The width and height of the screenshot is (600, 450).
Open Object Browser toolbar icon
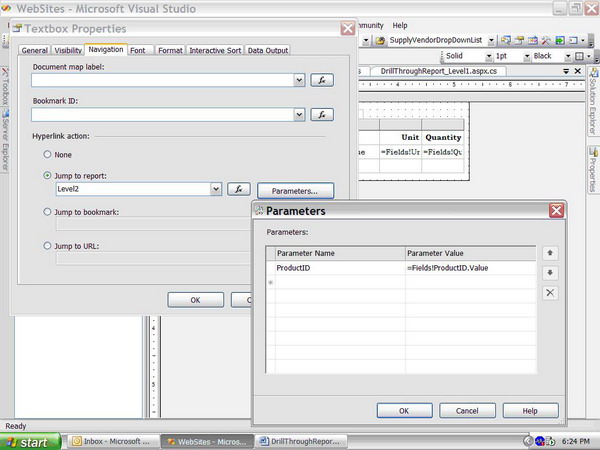click(x=533, y=40)
